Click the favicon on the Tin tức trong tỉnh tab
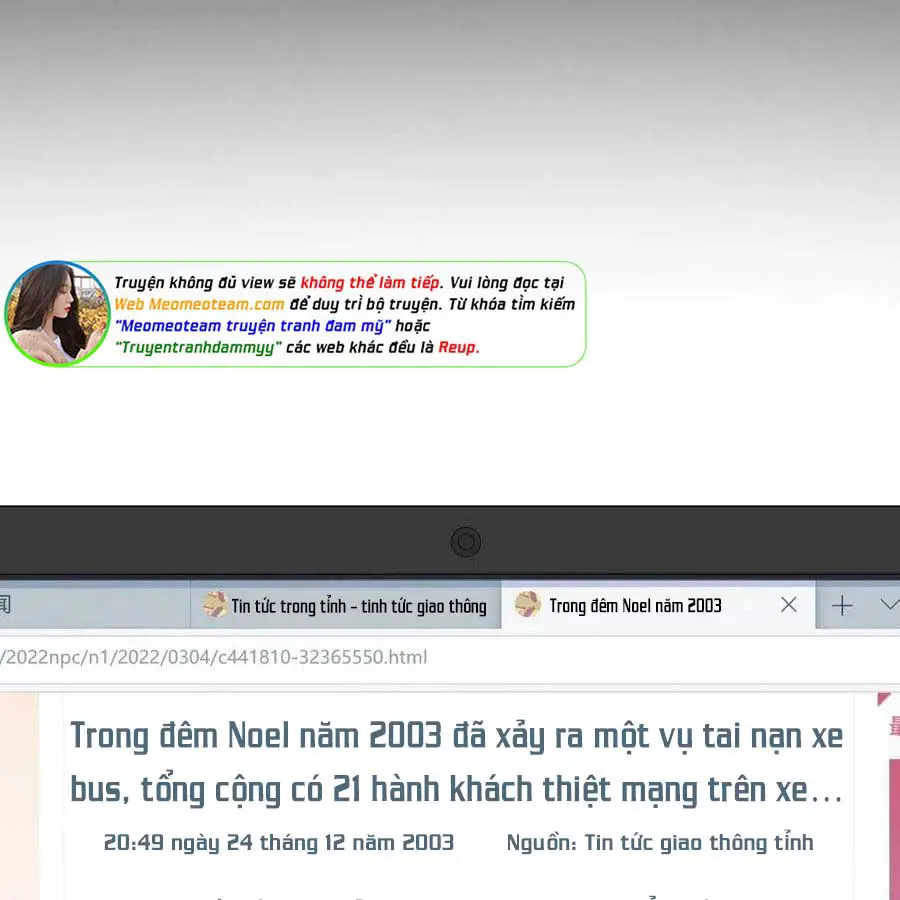Viewport: 900px width, 900px height. 213,605
